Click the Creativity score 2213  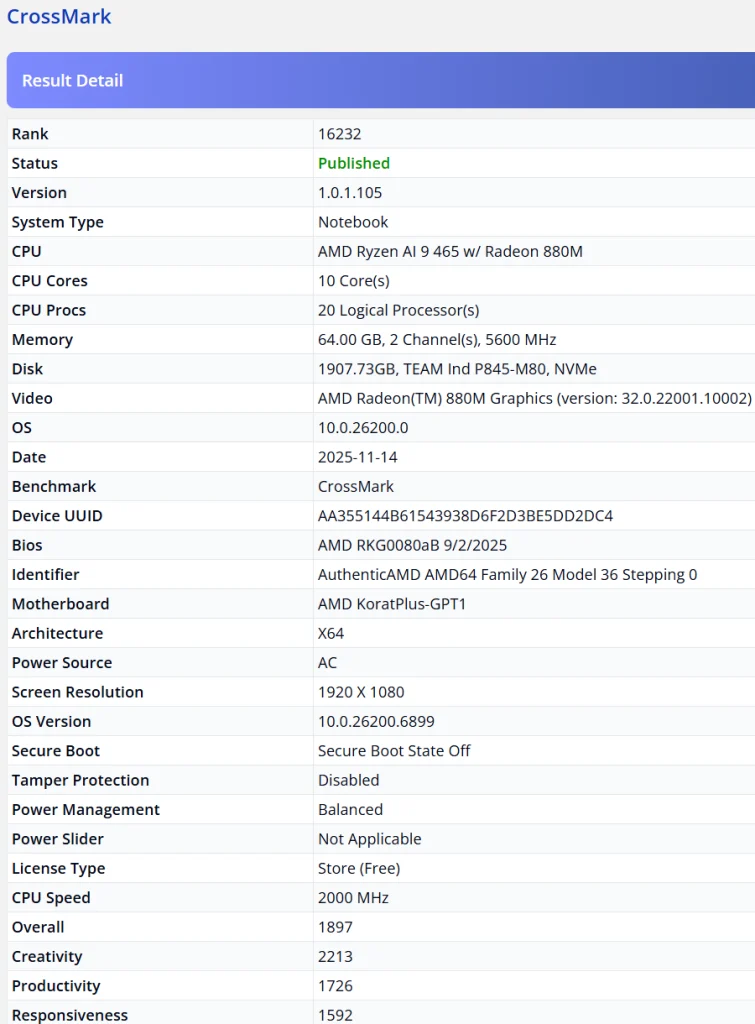[x=336, y=957]
